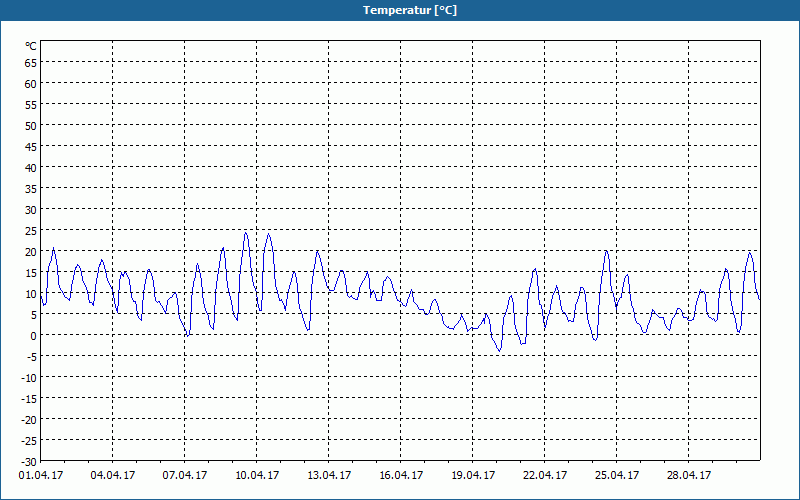The height and width of the screenshot is (500, 800).
Task: Click the °C unit label on the axis
Action: 31,46
